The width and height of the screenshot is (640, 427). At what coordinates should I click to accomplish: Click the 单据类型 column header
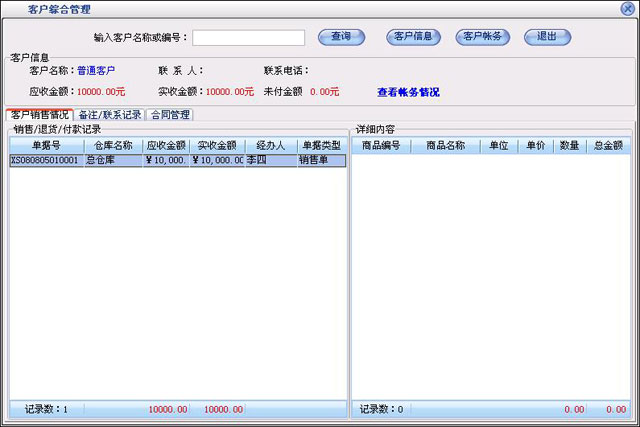tap(322, 146)
